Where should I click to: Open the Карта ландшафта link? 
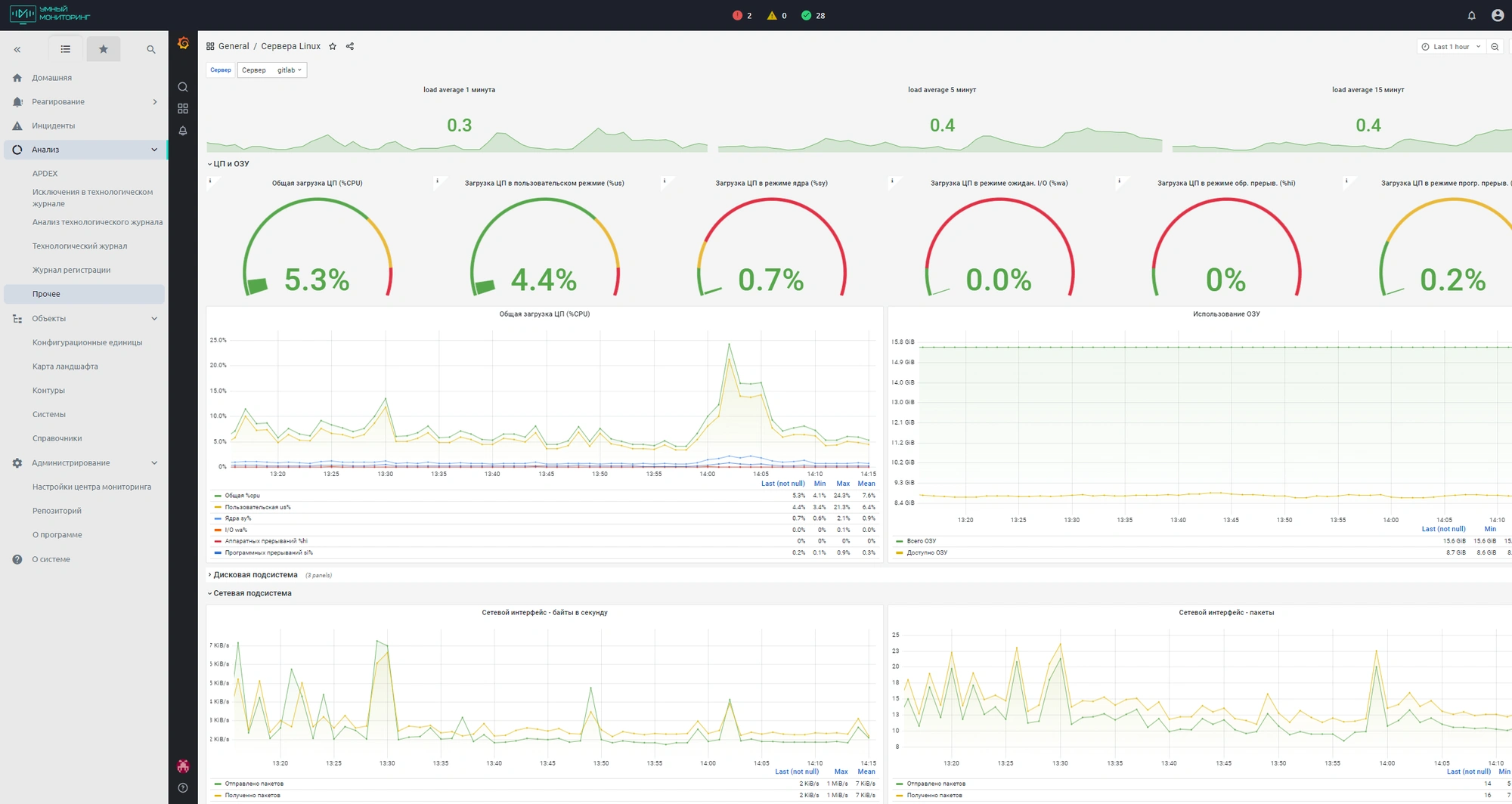[65, 366]
